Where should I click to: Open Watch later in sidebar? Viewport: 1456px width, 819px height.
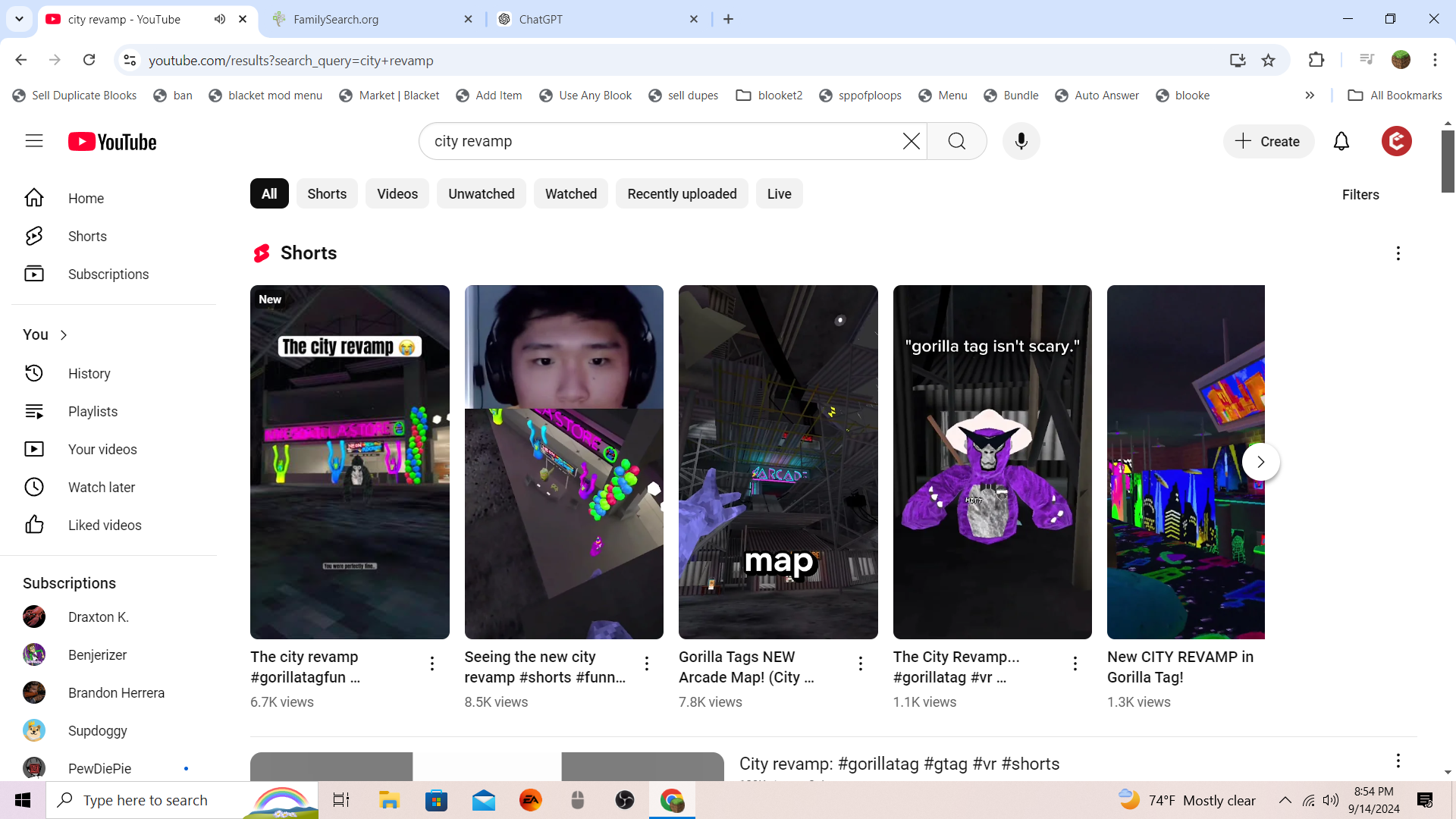click(x=101, y=487)
